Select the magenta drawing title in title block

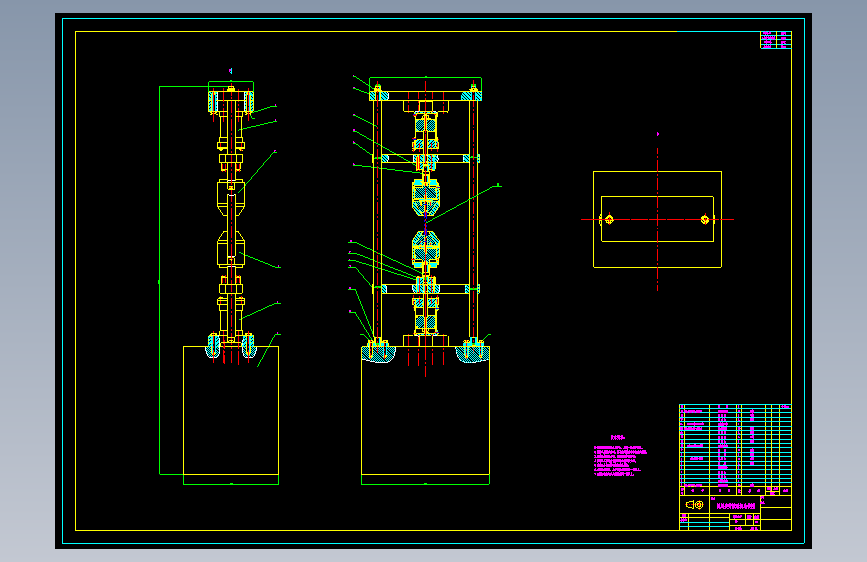pyautogui.click(x=735, y=506)
